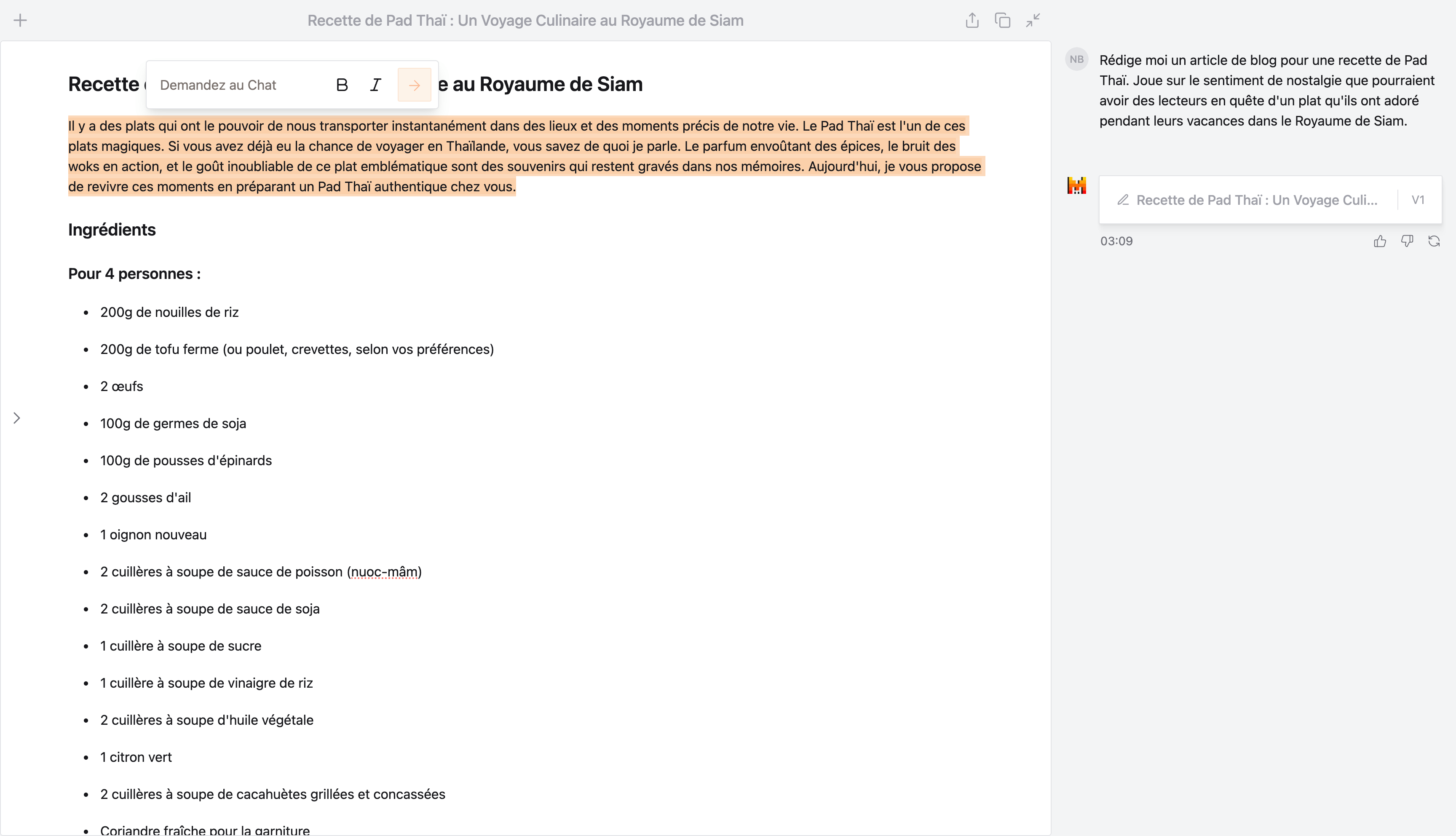Toggle italic formatting on selected text
The image size is (1456, 836).
point(375,84)
